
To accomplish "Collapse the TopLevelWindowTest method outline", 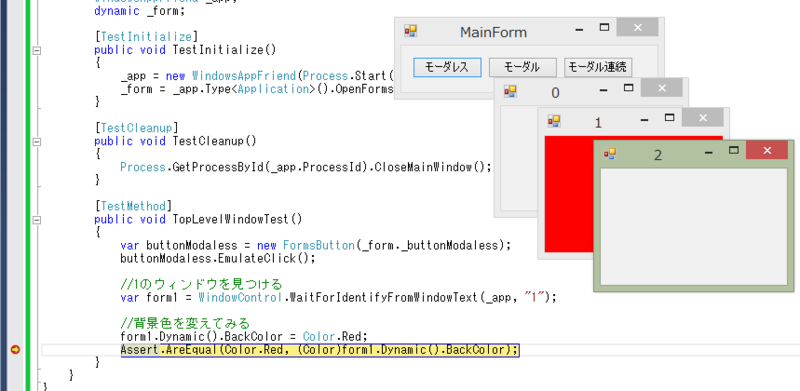I will pyautogui.click(x=36, y=220).
